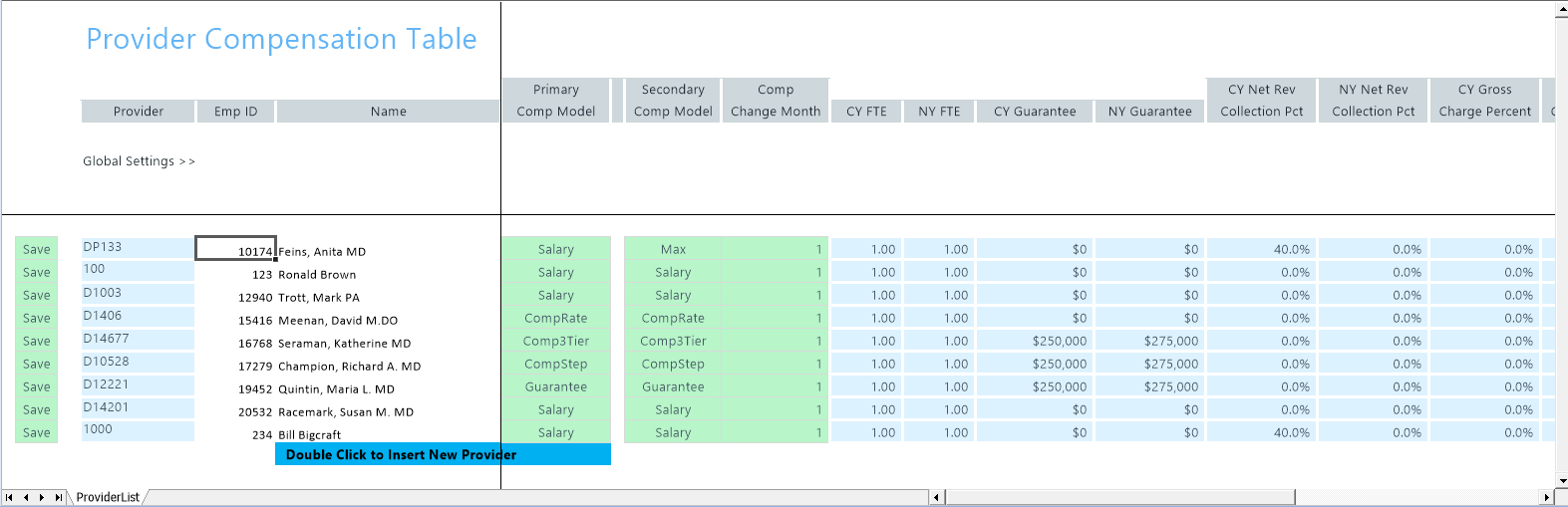
Task: Click the vertical scrollbar down arrow
Action: click(1561, 481)
